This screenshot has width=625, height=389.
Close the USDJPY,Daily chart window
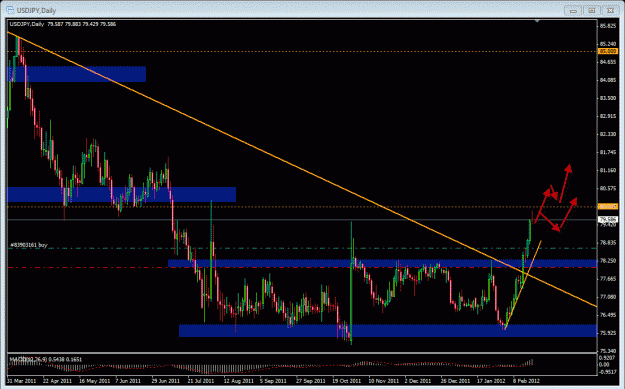point(610,11)
